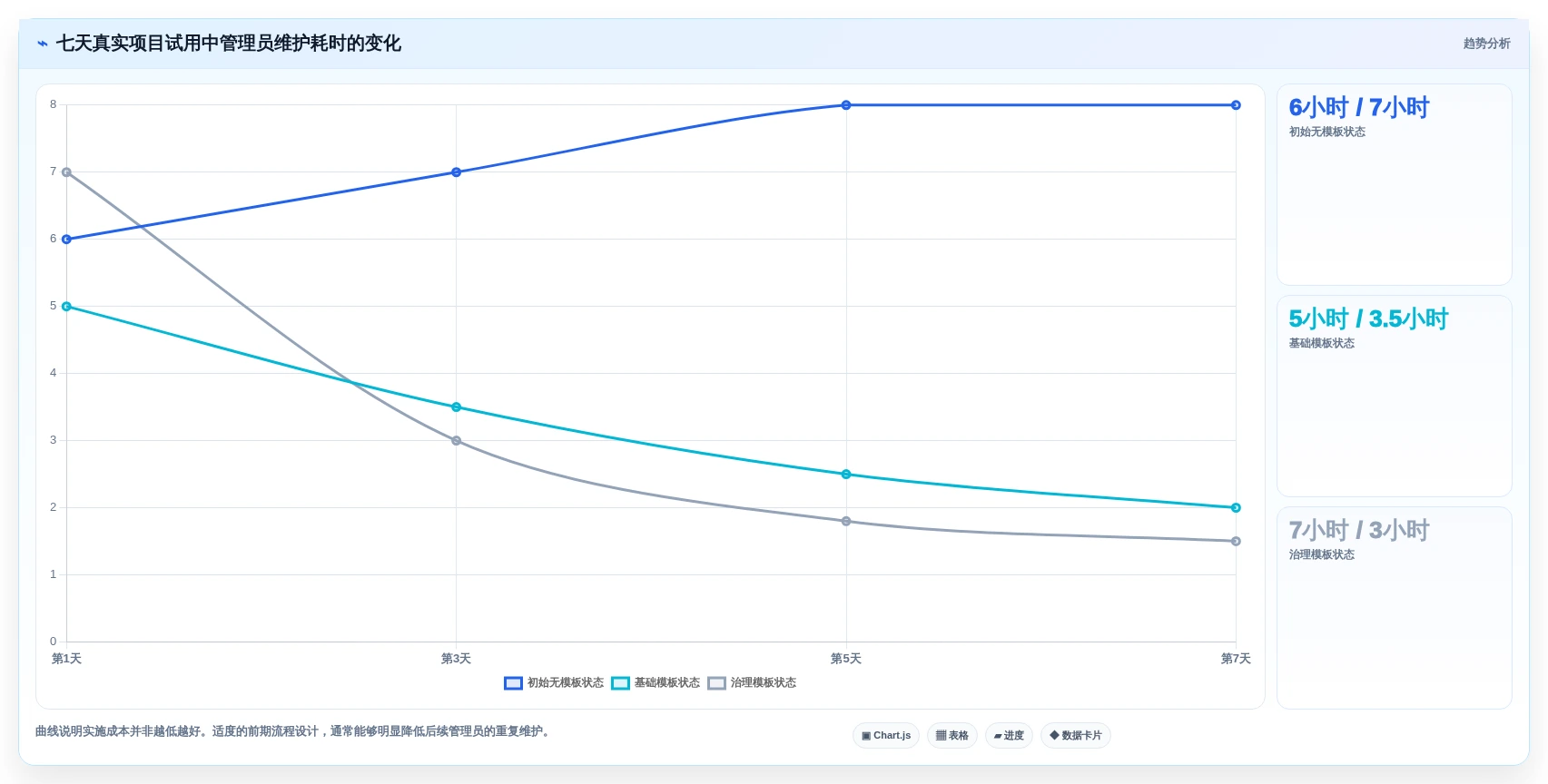Select gray data point at 第3天
Image resolution: width=1548 pixels, height=784 pixels.
(x=456, y=441)
